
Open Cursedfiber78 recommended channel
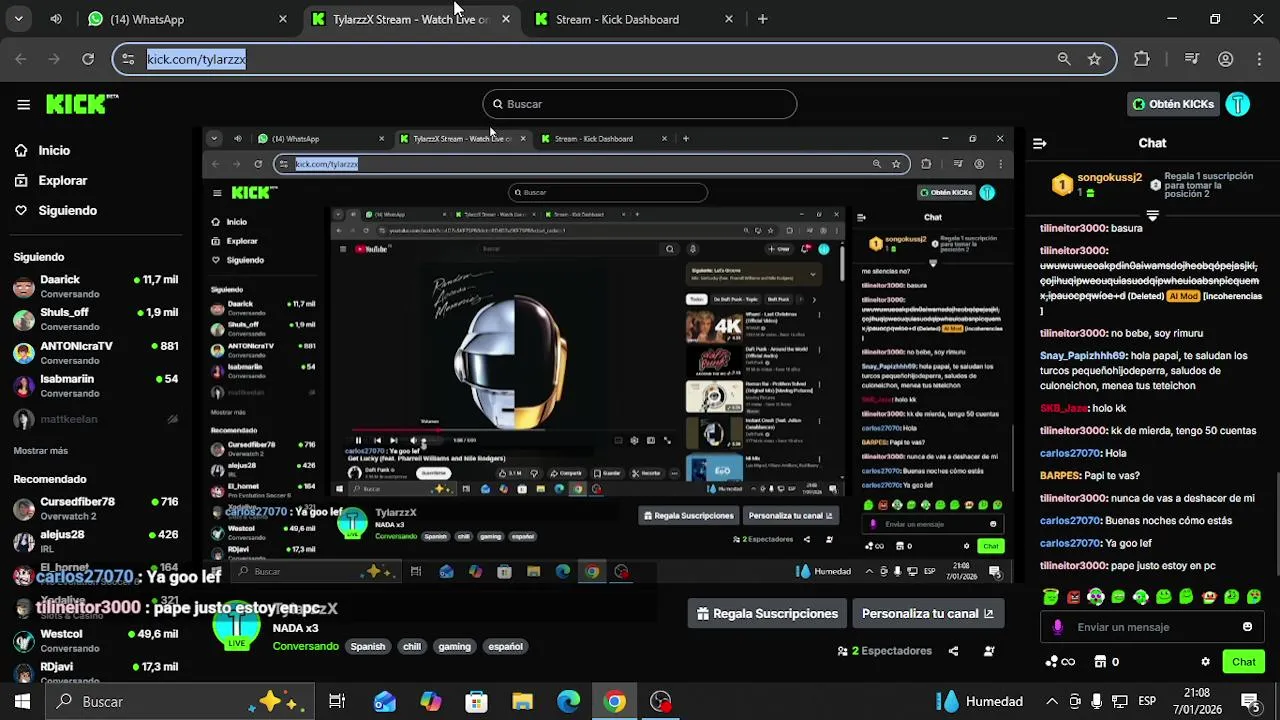[x=96, y=508]
